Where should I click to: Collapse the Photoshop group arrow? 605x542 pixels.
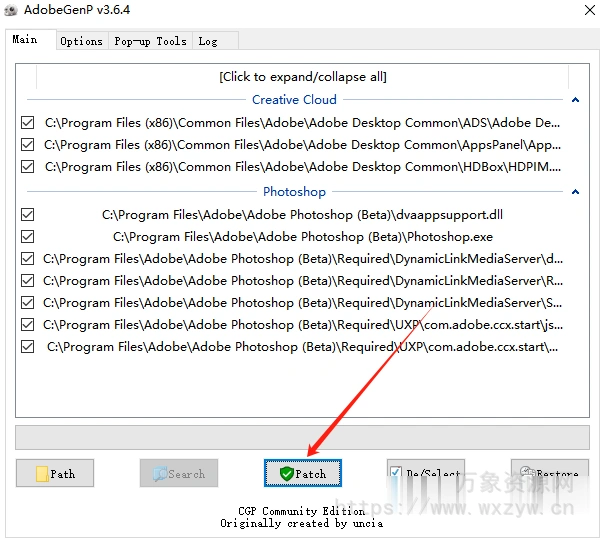(575, 192)
